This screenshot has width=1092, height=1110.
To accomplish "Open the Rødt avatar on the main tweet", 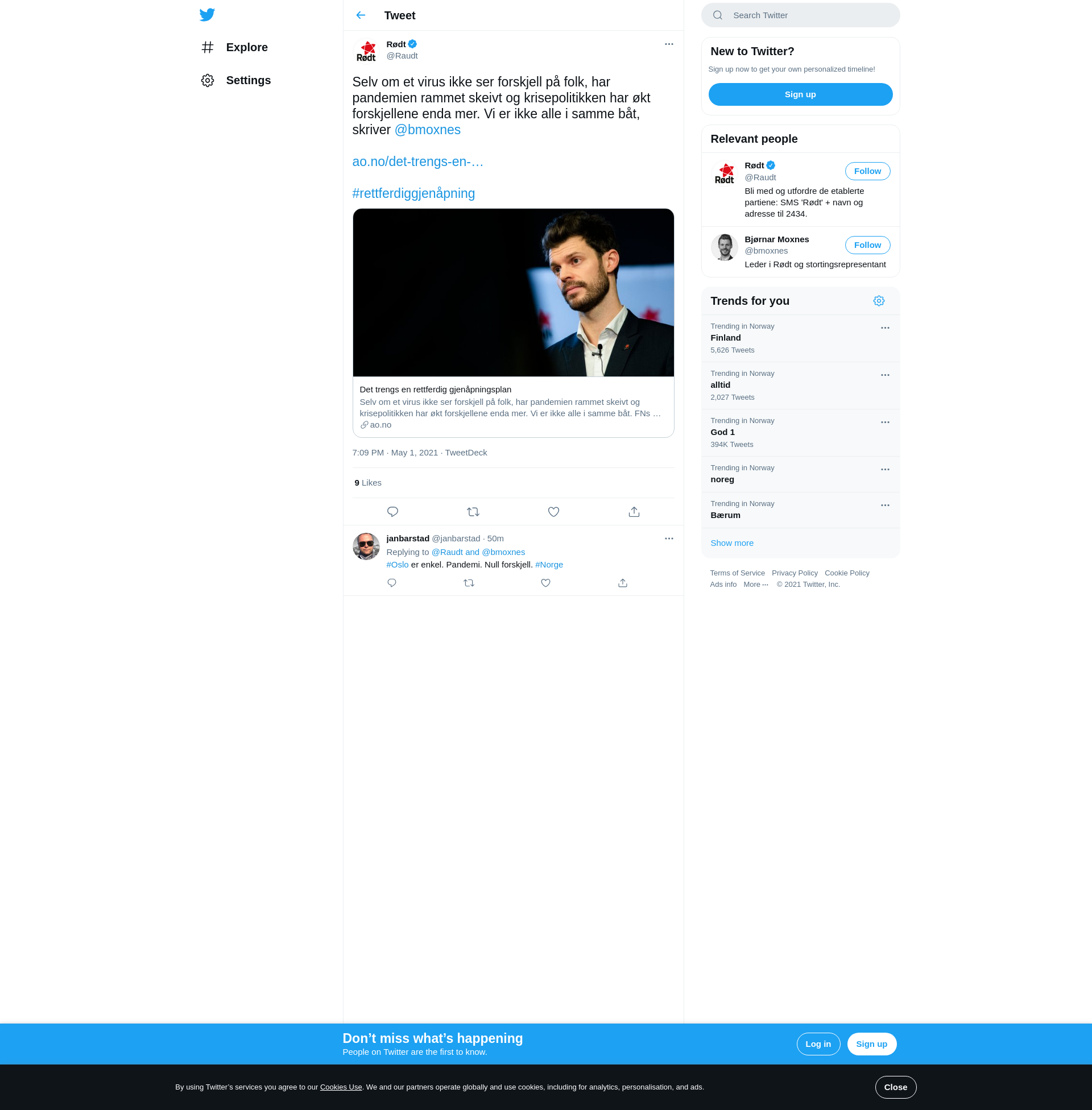I will [366, 51].
